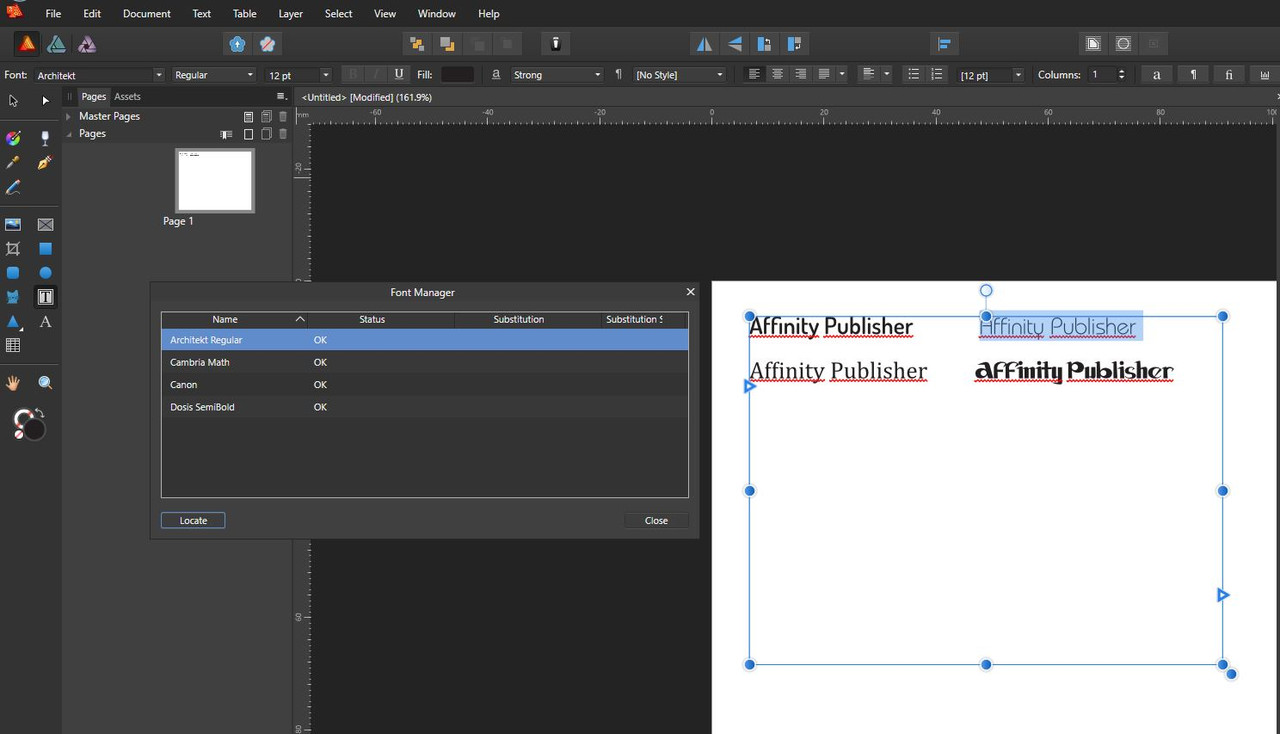Toggle Underline formatting
1280x734 pixels.
[399, 74]
